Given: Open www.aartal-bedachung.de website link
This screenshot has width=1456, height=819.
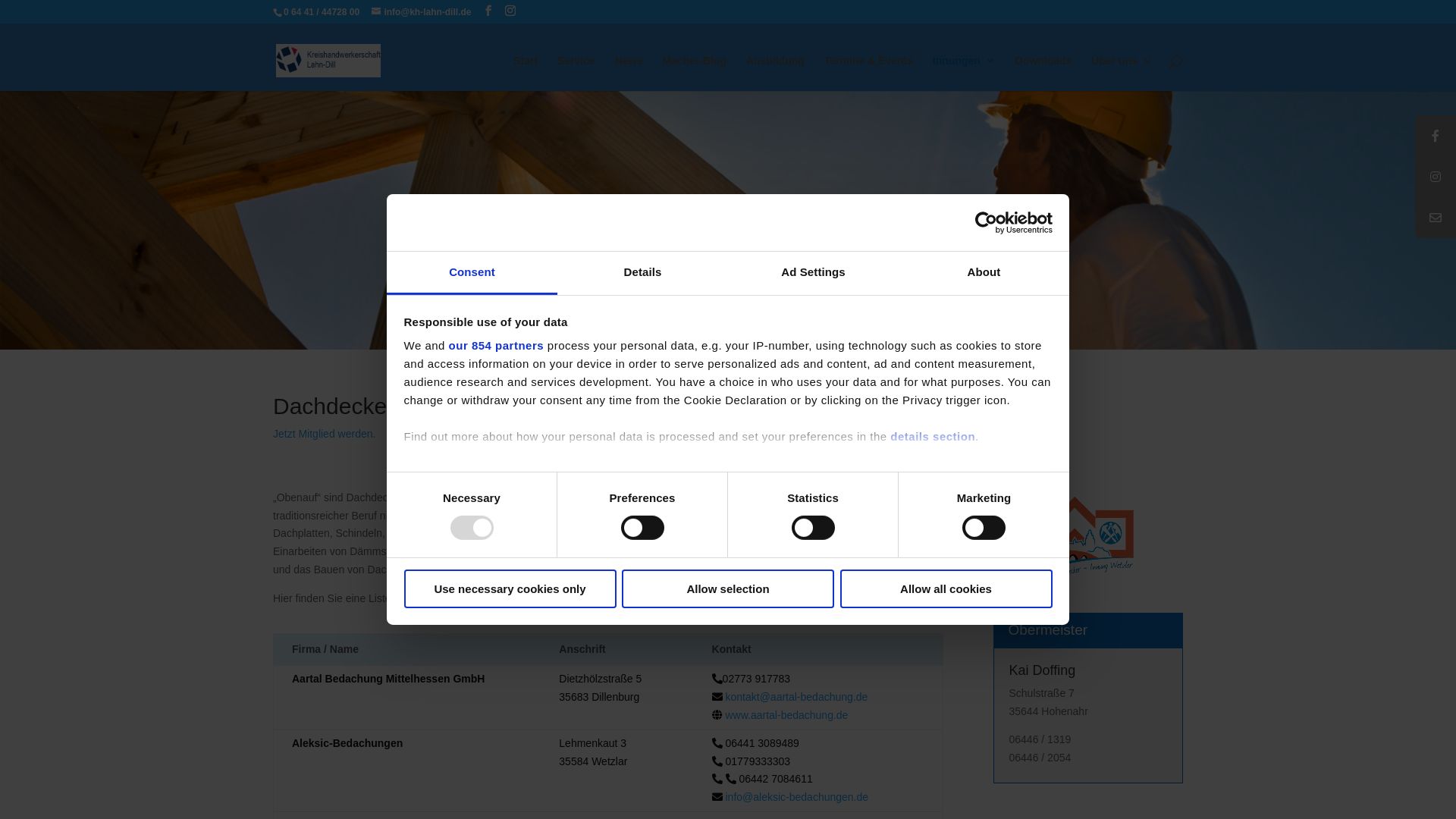Looking at the screenshot, I should point(786,715).
